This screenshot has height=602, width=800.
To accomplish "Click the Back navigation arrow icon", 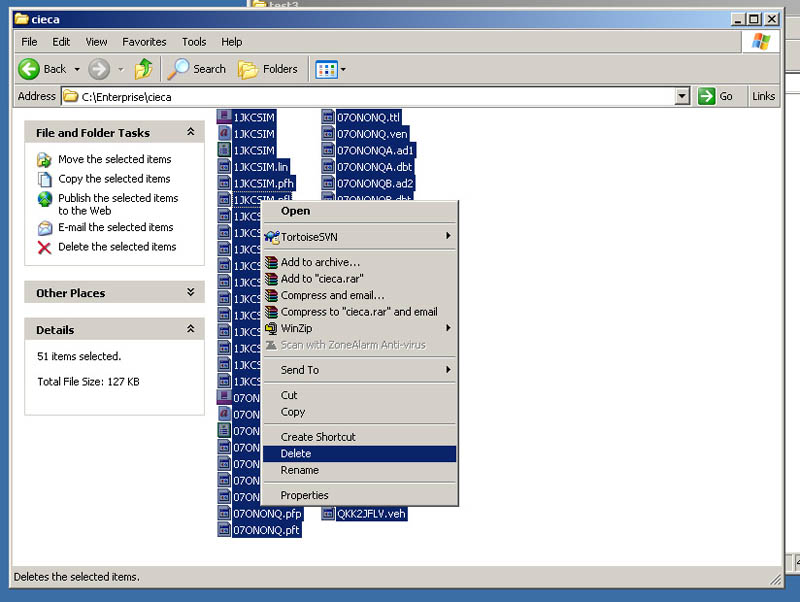I will coord(29,69).
